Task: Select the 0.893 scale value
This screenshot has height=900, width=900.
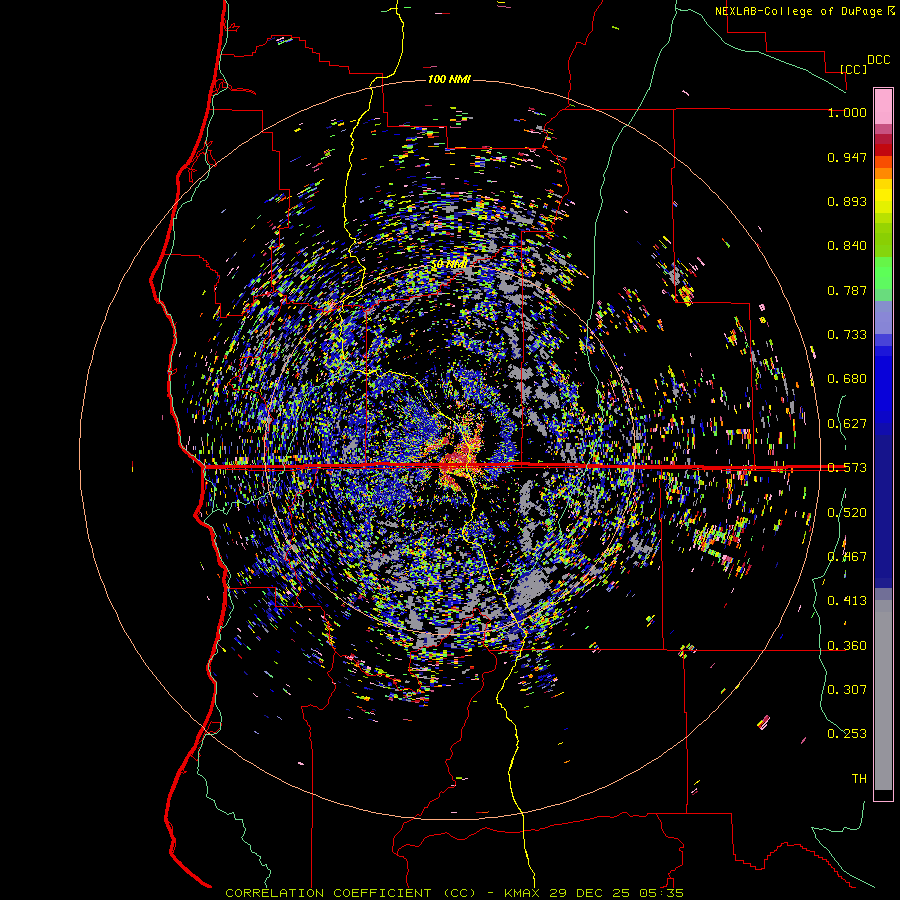Action: [847, 201]
